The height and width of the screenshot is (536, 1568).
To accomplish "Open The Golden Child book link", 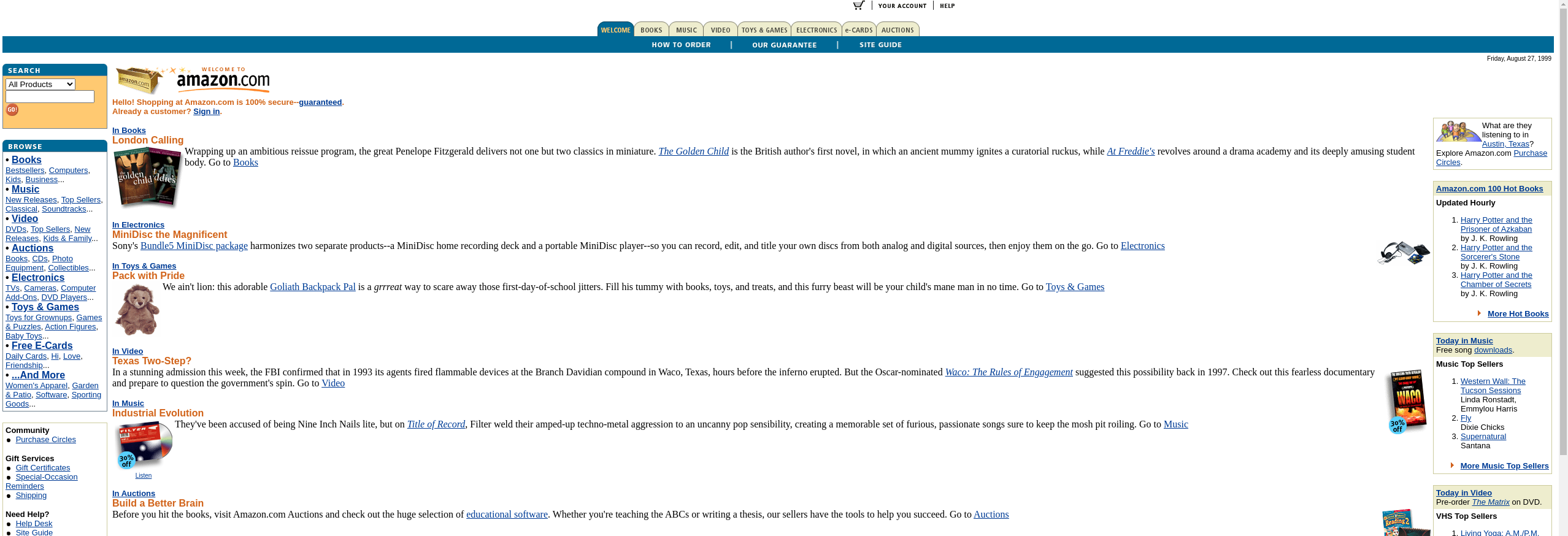I will 693,151.
